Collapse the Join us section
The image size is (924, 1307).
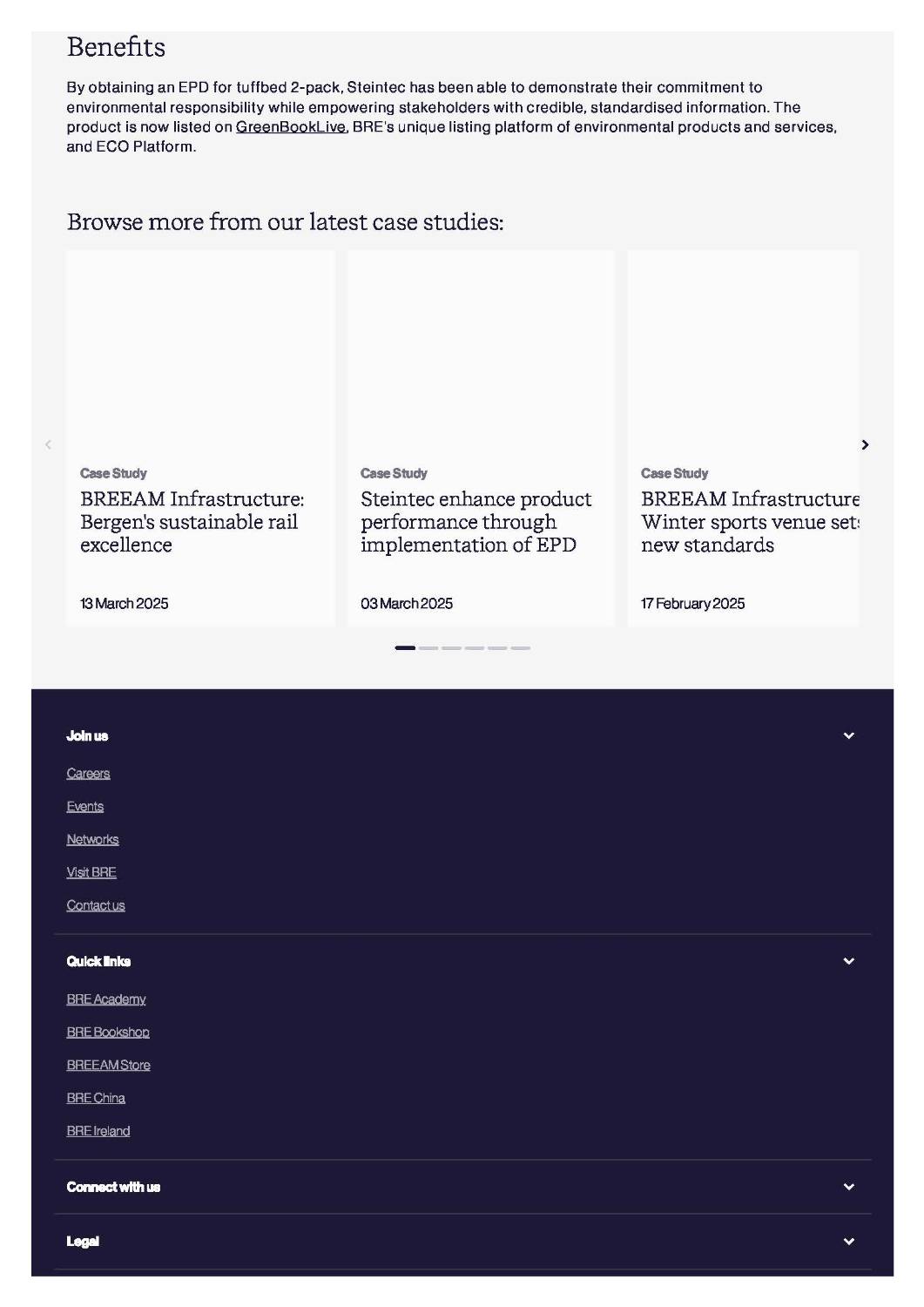pos(848,735)
